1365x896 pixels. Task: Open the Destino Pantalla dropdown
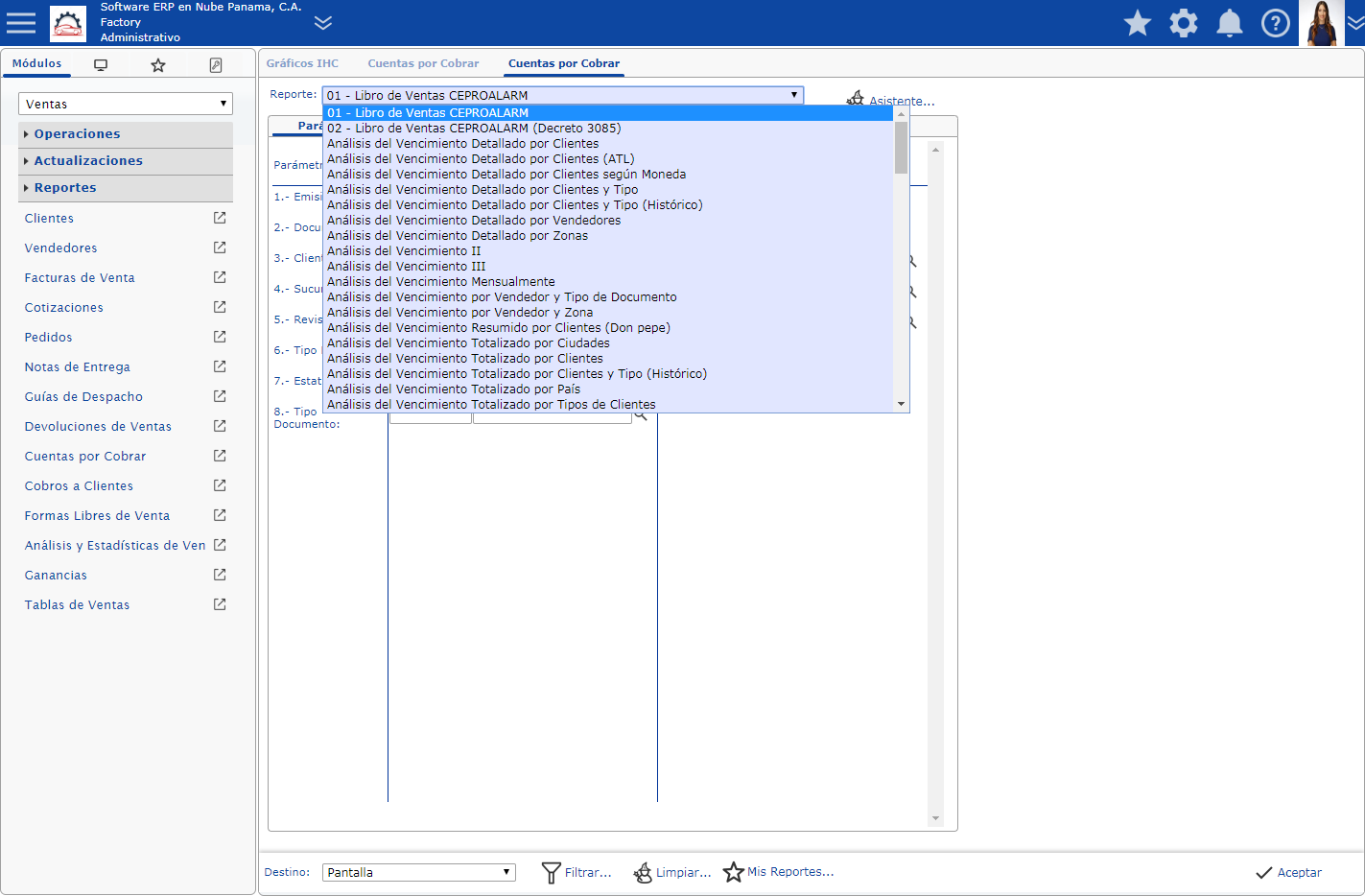tap(418, 872)
